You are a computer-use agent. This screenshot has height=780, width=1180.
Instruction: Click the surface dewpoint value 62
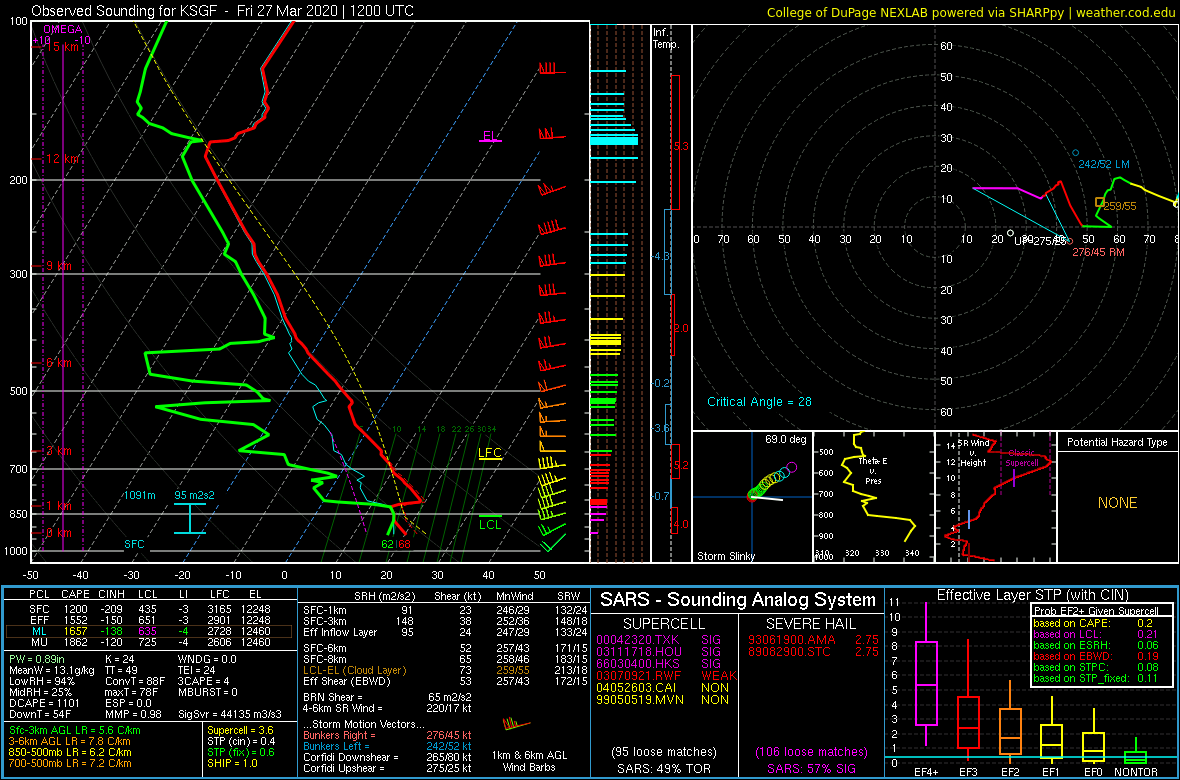tap(388, 544)
